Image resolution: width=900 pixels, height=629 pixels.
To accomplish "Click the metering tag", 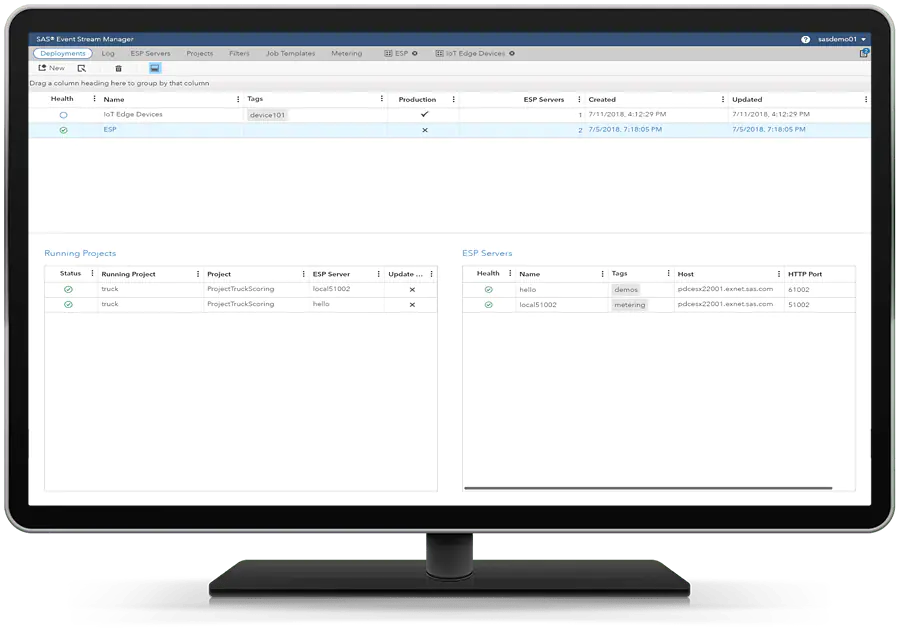I will (x=630, y=305).
